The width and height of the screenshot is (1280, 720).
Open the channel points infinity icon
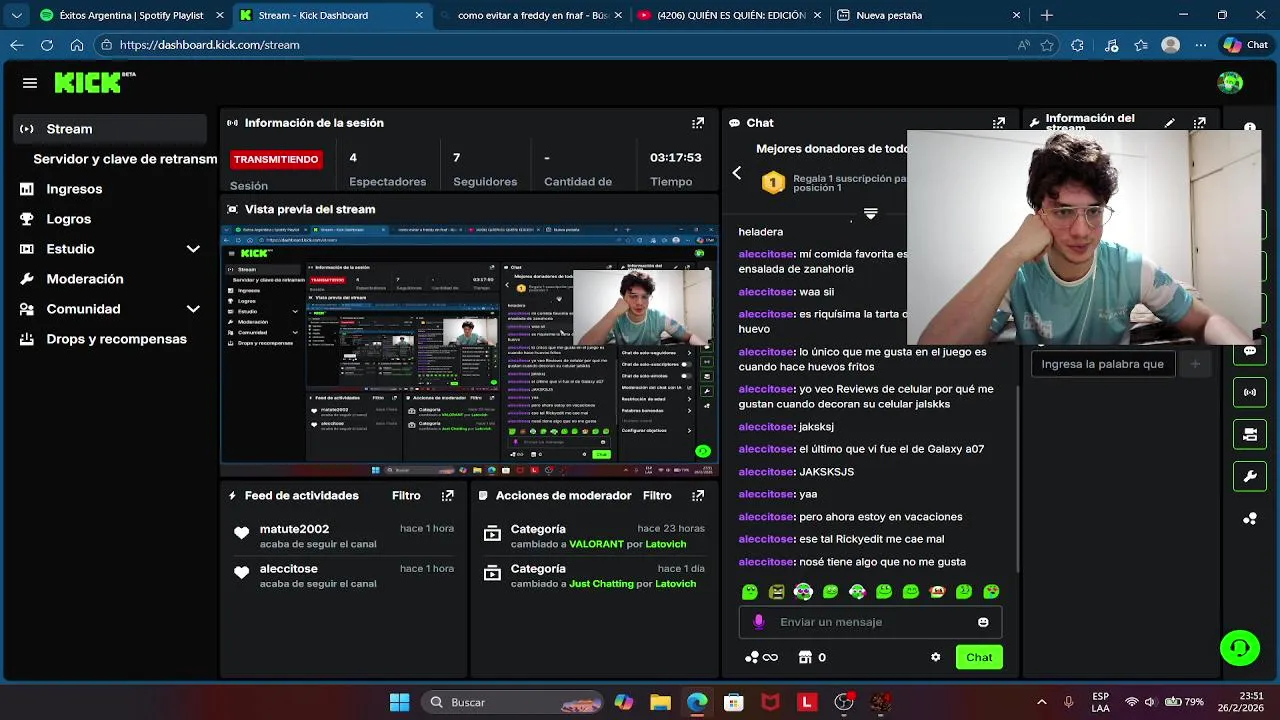pyautogui.click(x=762, y=657)
